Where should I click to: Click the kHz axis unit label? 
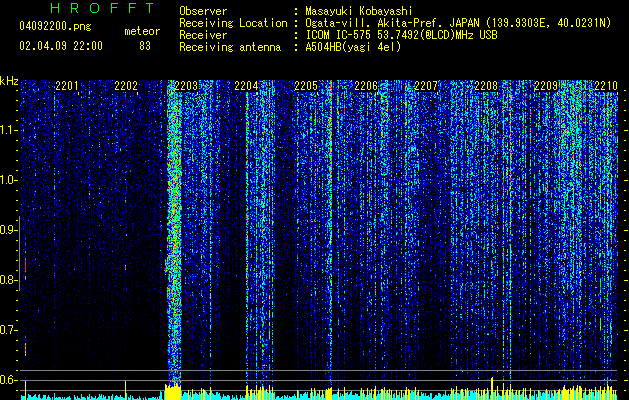pyautogui.click(x=9, y=81)
